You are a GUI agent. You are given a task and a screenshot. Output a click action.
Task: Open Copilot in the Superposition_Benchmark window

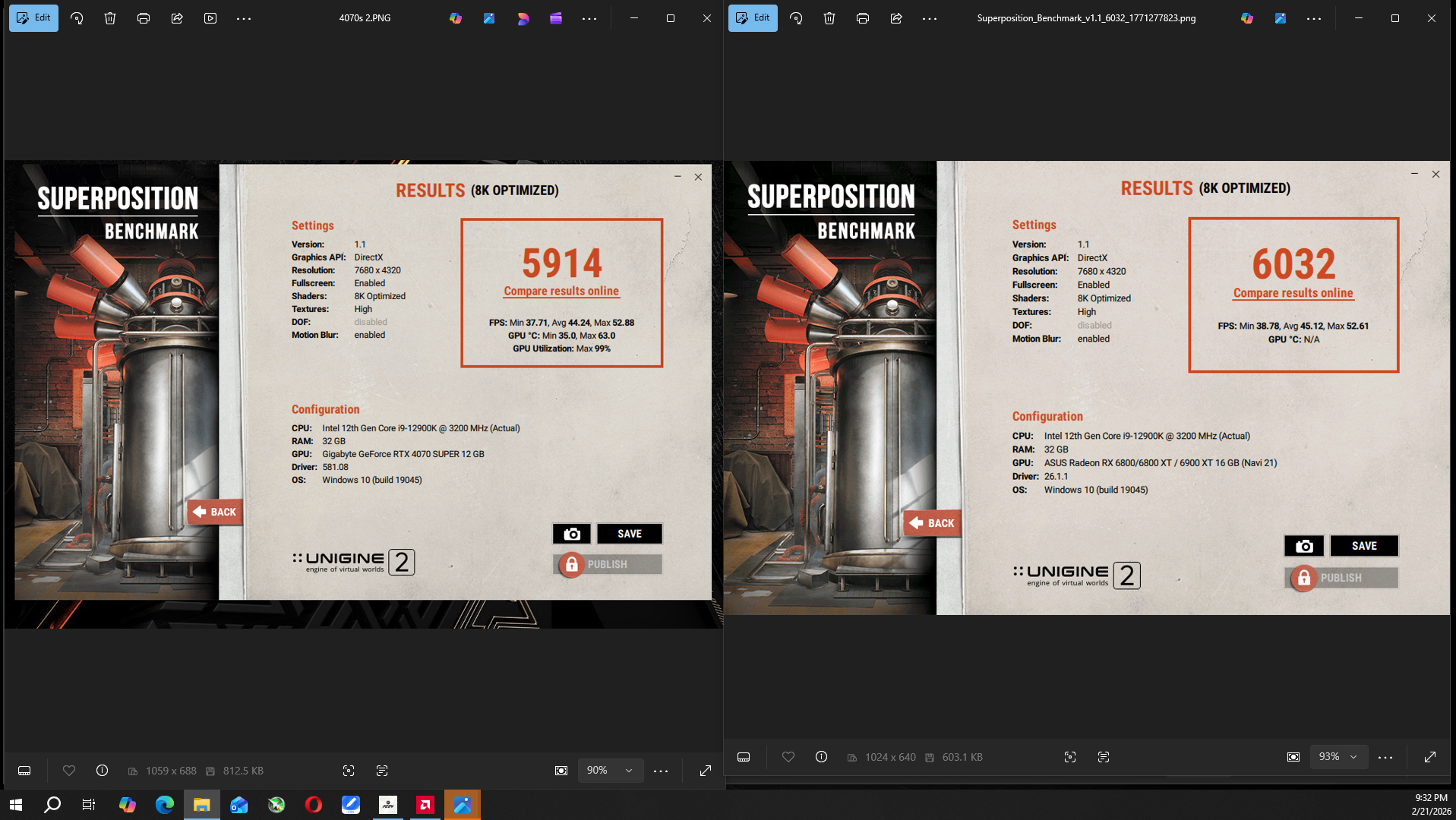[1247, 18]
